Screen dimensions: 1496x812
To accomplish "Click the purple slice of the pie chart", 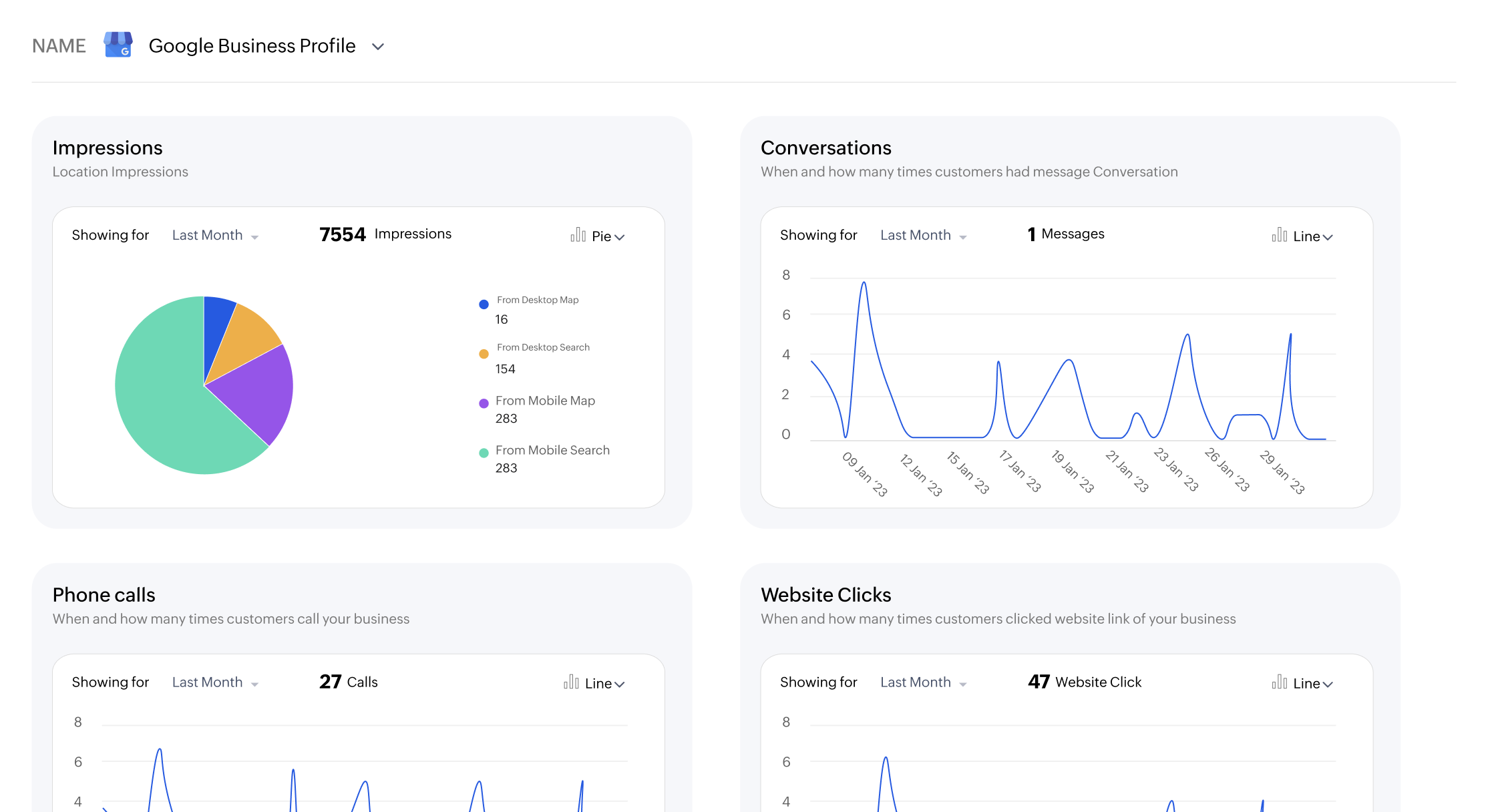I will tap(257, 394).
